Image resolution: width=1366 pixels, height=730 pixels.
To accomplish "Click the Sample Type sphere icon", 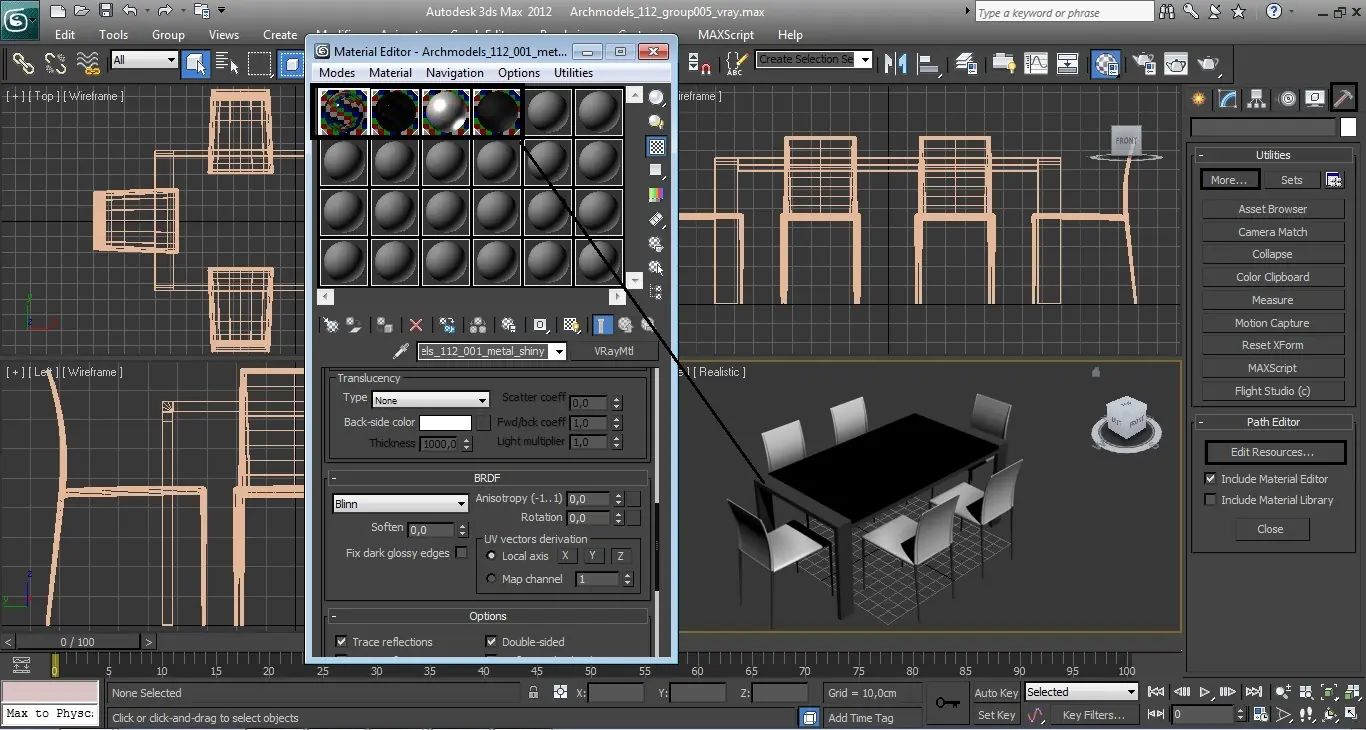I will tap(656, 98).
